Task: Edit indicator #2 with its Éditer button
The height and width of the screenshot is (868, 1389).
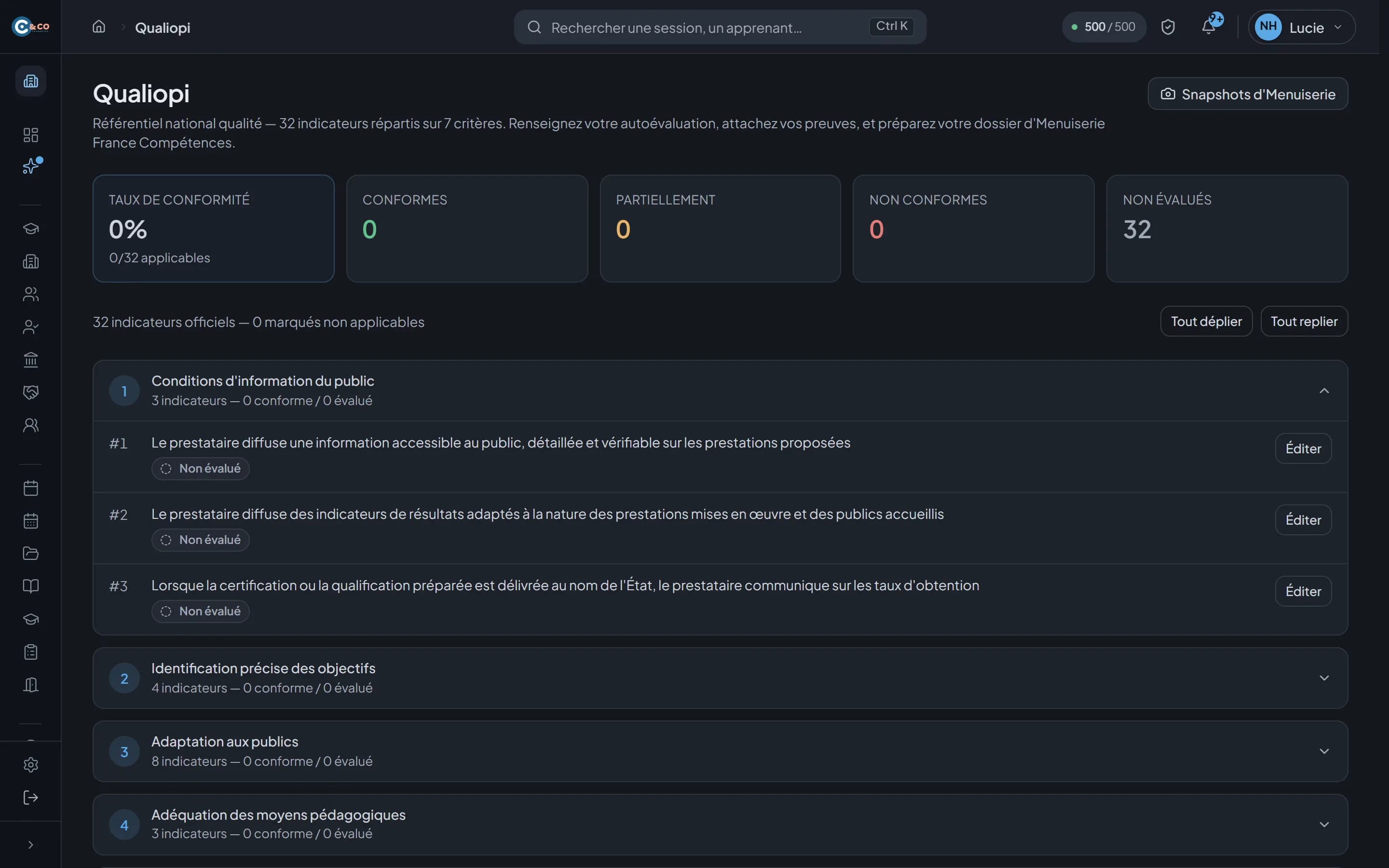Action: [1303, 520]
